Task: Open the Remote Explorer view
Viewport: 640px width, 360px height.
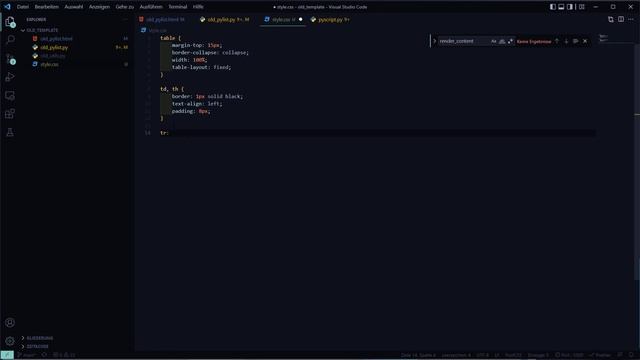Action: (10, 96)
